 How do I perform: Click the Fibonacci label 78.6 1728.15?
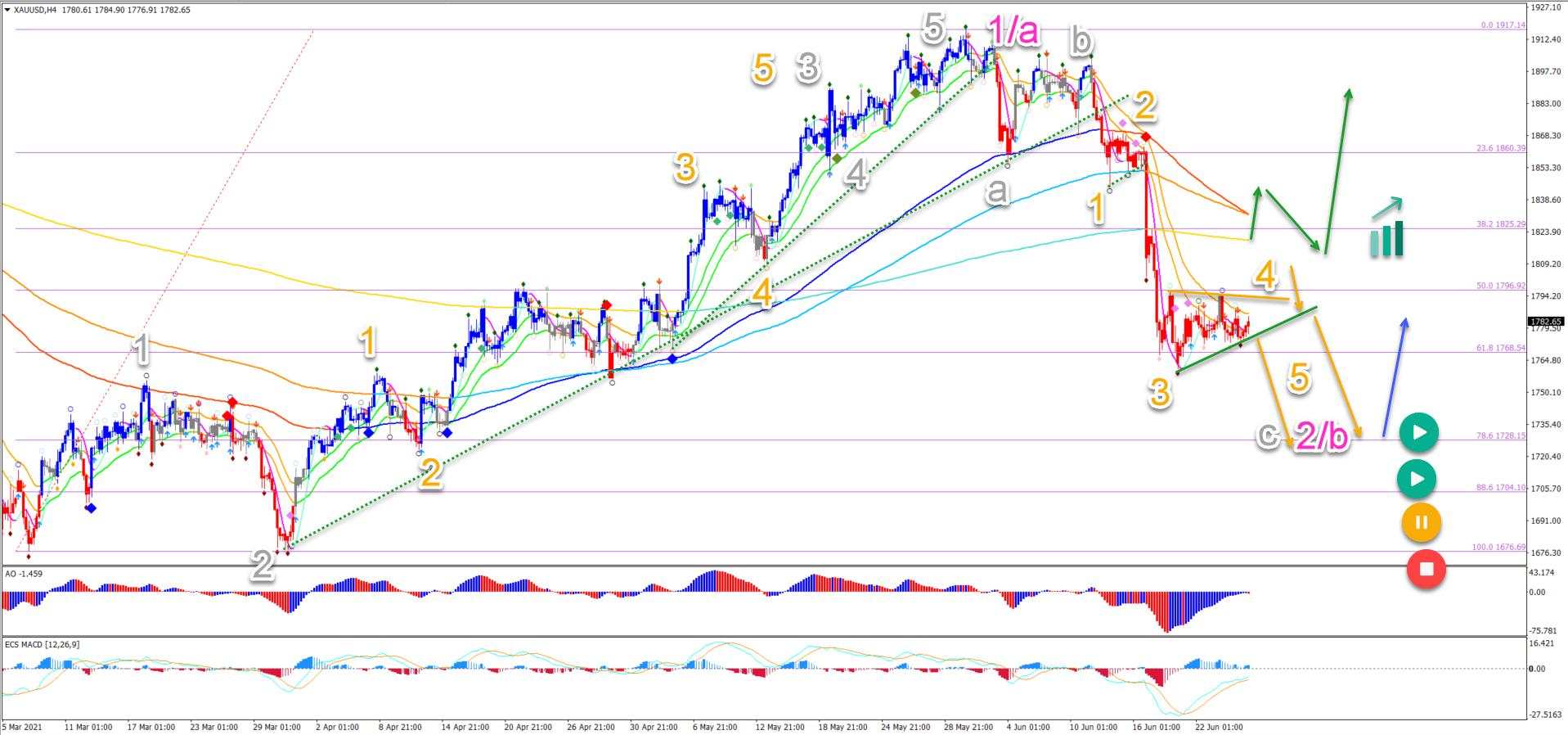coord(1501,436)
